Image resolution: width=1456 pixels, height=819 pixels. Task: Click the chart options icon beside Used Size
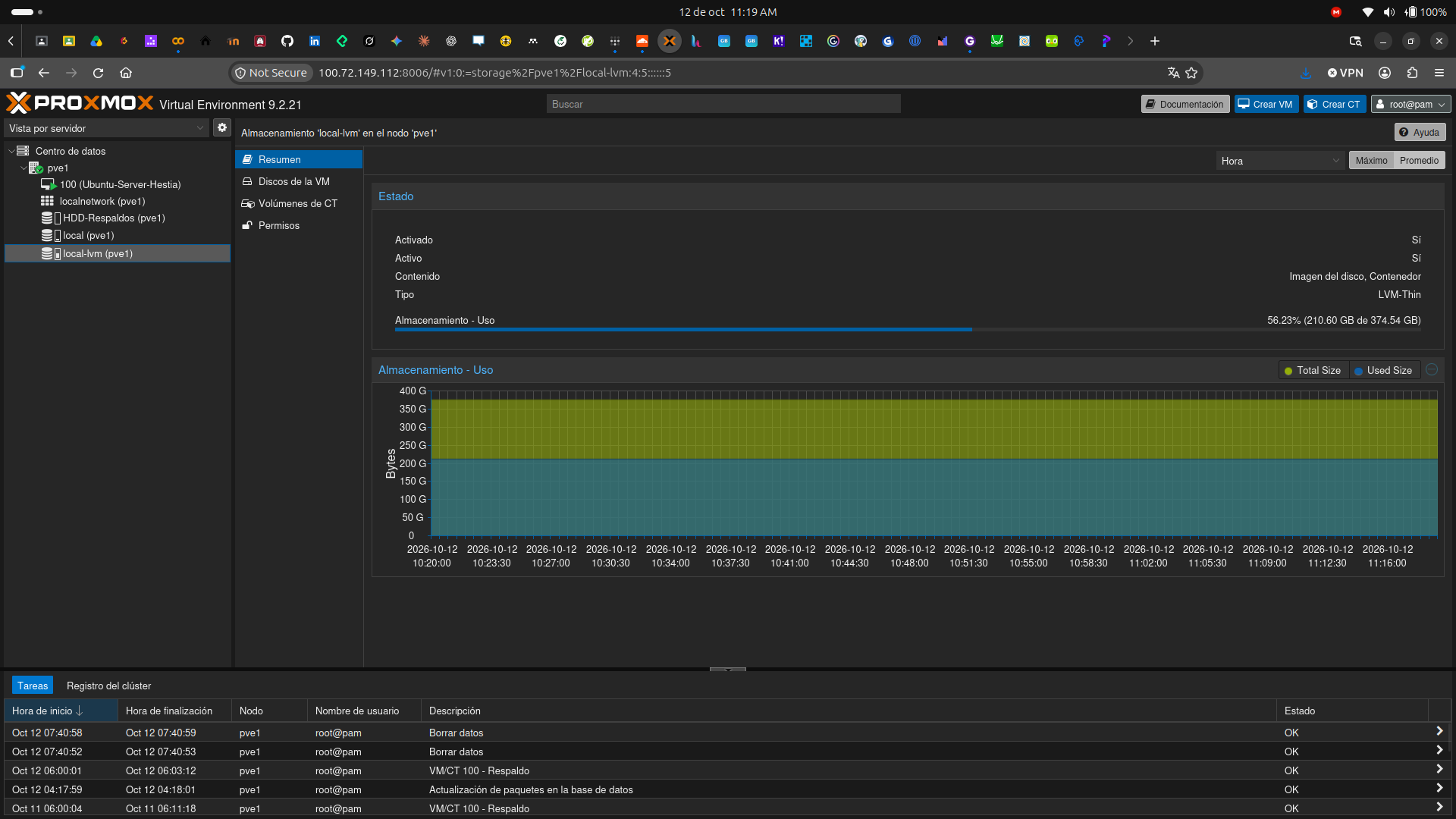pos(1432,370)
